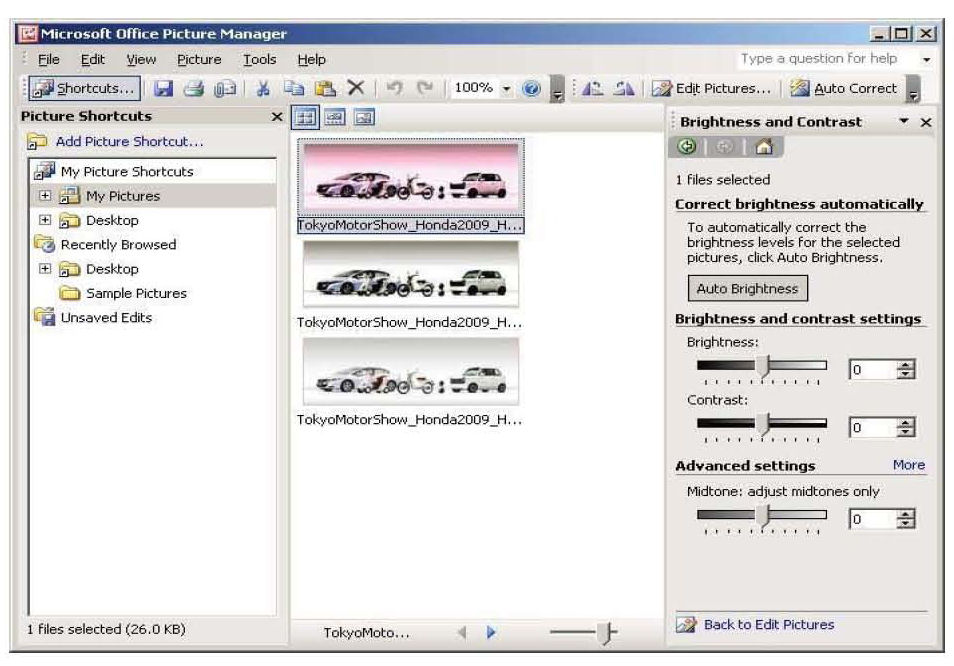
Task: Expand the My Pictures tree node
Action: pyautogui.click(x=44, y=196)
